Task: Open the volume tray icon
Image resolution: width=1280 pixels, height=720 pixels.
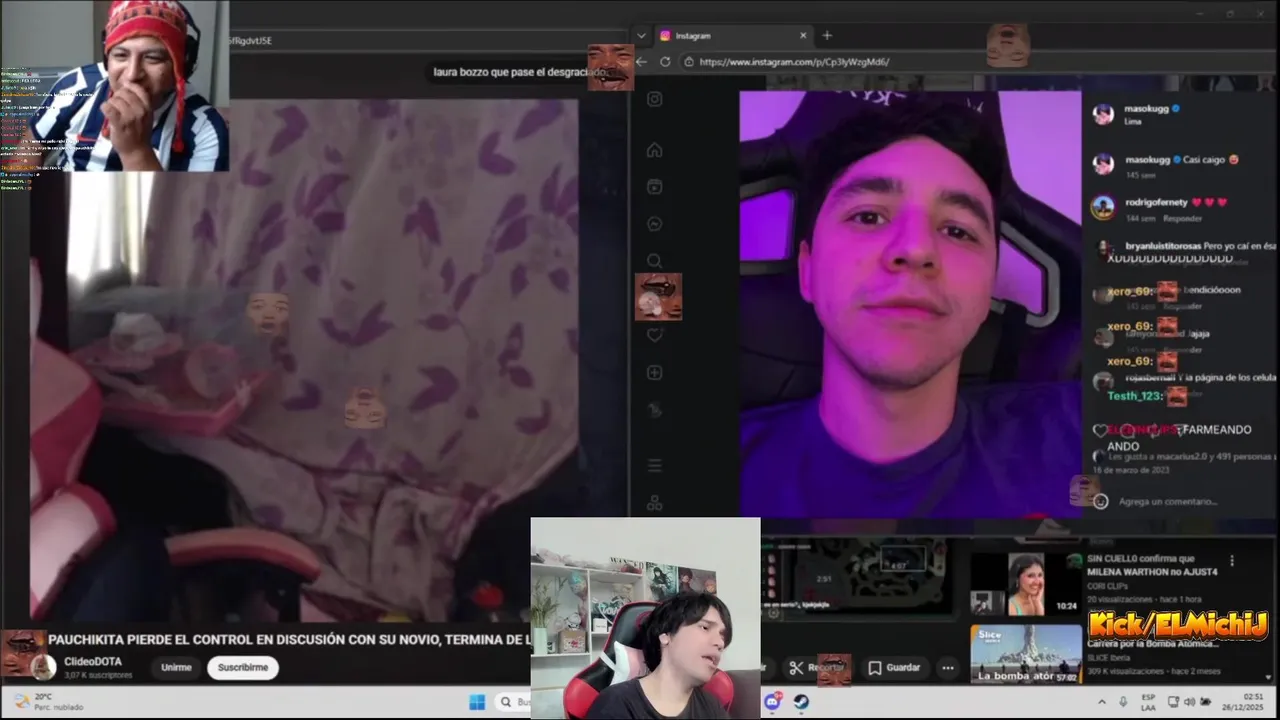Action: point(1188,701)
